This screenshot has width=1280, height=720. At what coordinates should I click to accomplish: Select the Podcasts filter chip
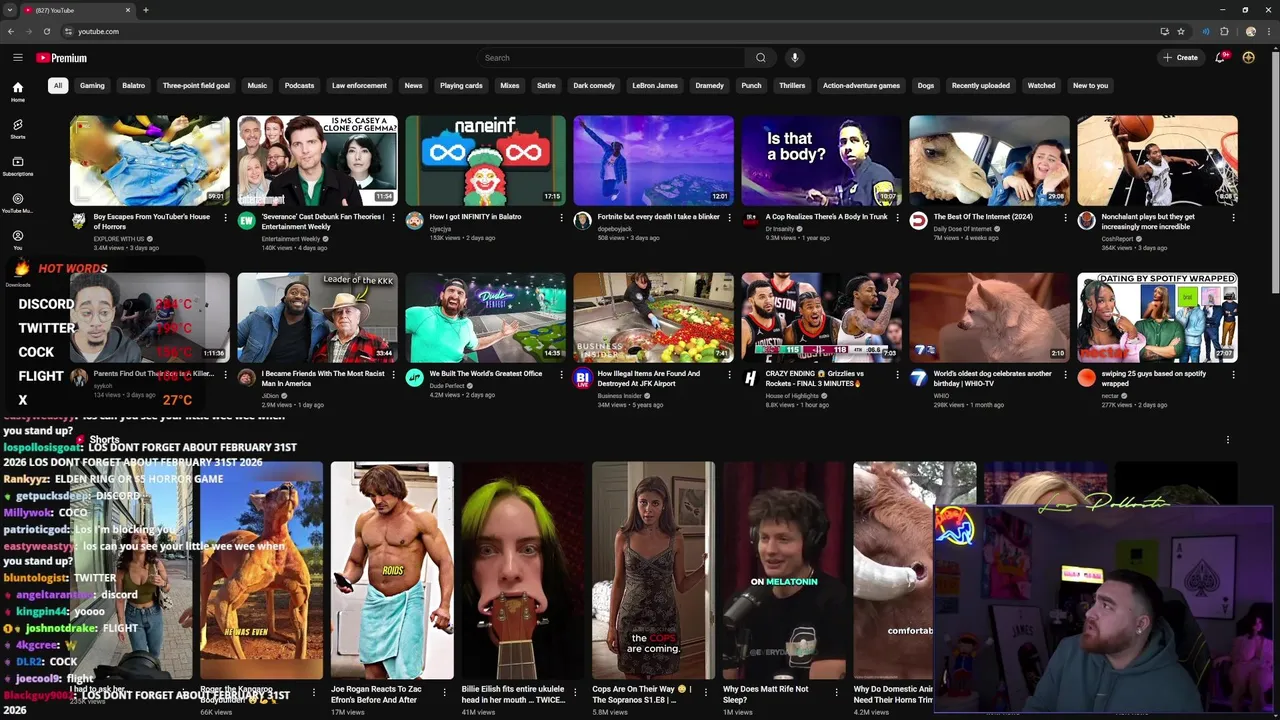click(x=299, y=86)
